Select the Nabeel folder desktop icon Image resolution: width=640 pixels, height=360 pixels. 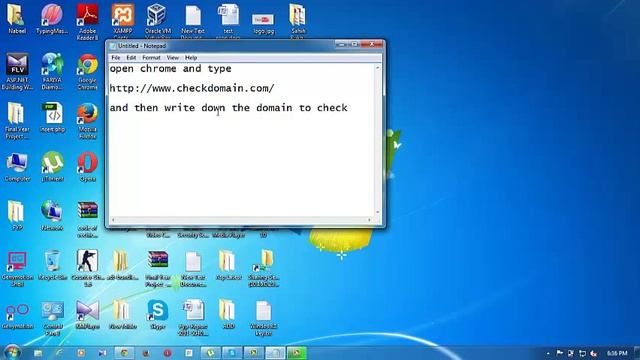[x=17, y=19]
